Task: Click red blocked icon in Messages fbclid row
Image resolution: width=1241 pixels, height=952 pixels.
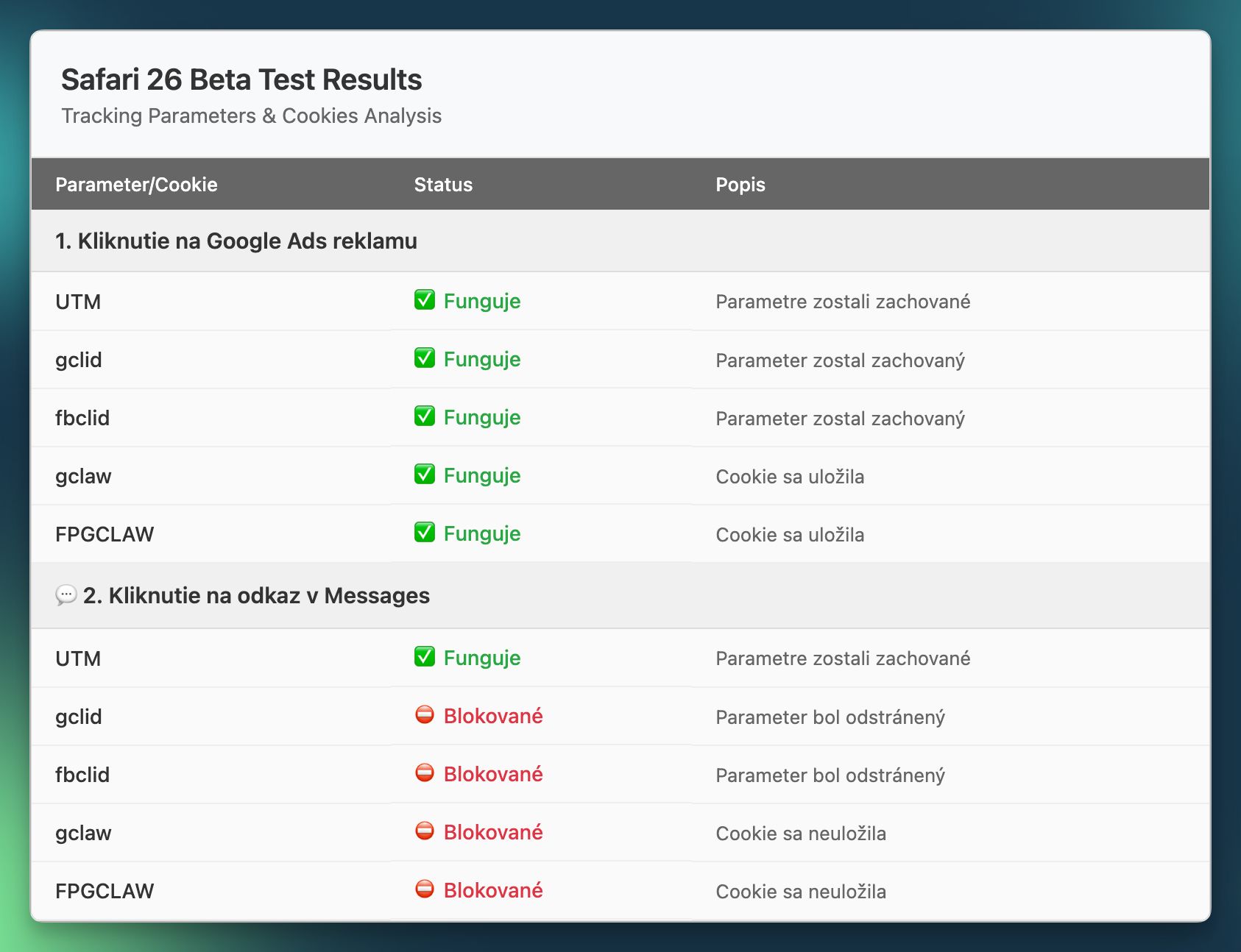Action: (x=424, y=773)
